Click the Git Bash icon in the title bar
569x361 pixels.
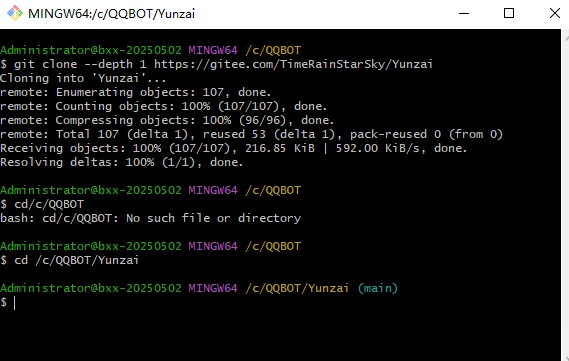15,13
